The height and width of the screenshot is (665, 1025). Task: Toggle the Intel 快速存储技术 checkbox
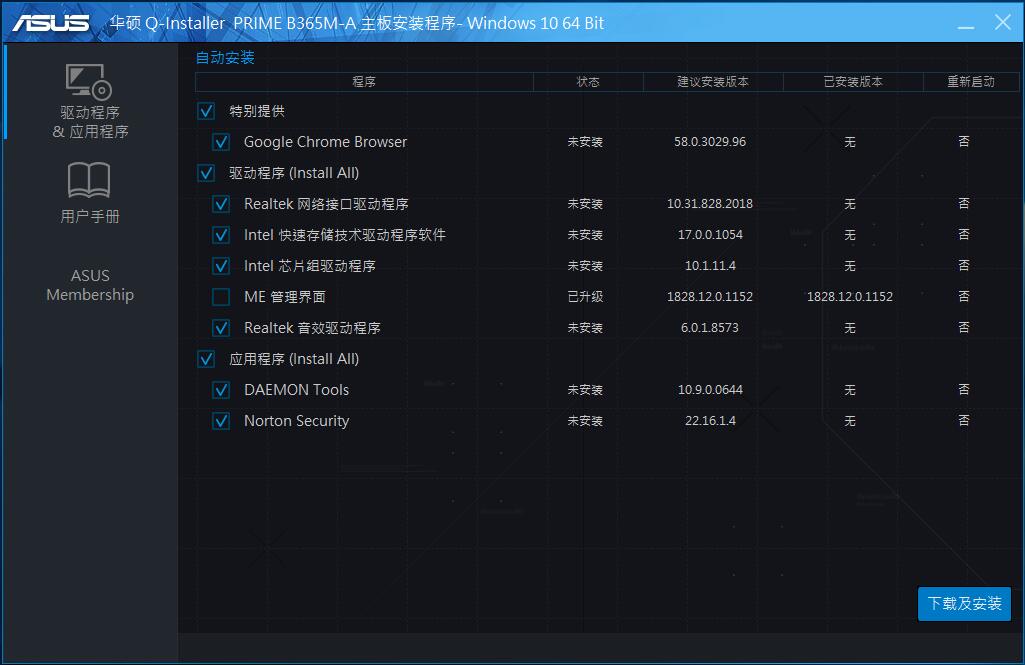pos(221,234)
